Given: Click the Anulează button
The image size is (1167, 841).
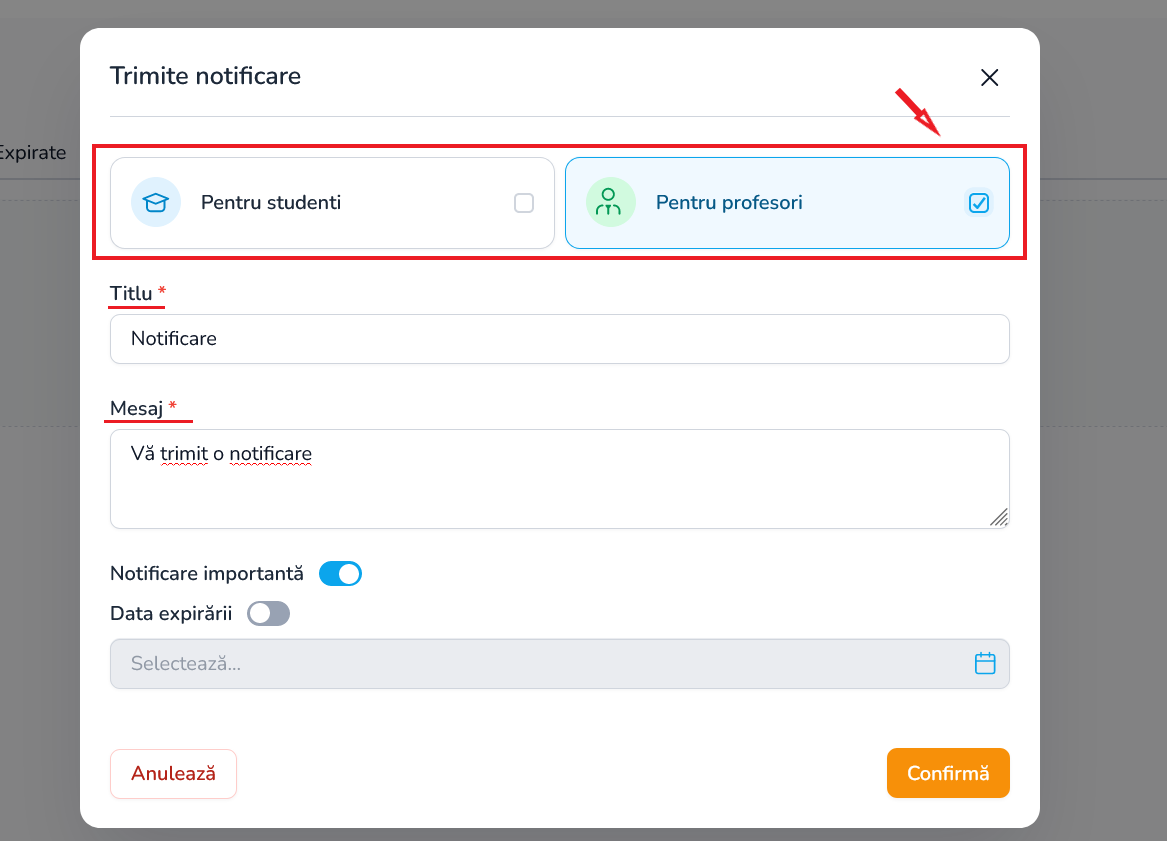Looking at the screenshot, I should tap(173, 774).
